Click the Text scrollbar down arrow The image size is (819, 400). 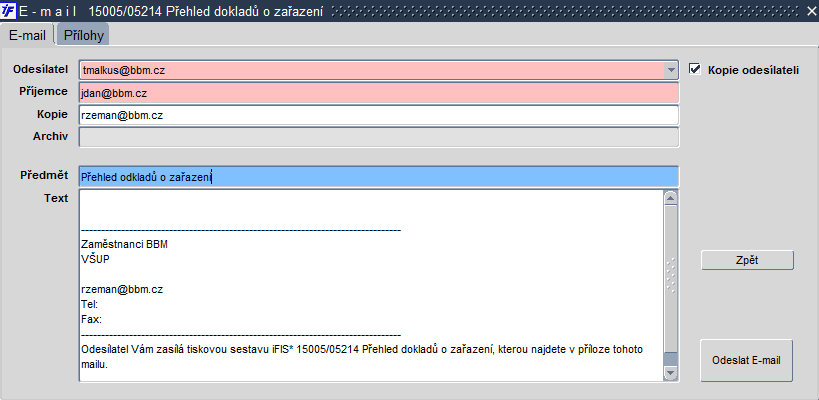pos(670,373)
